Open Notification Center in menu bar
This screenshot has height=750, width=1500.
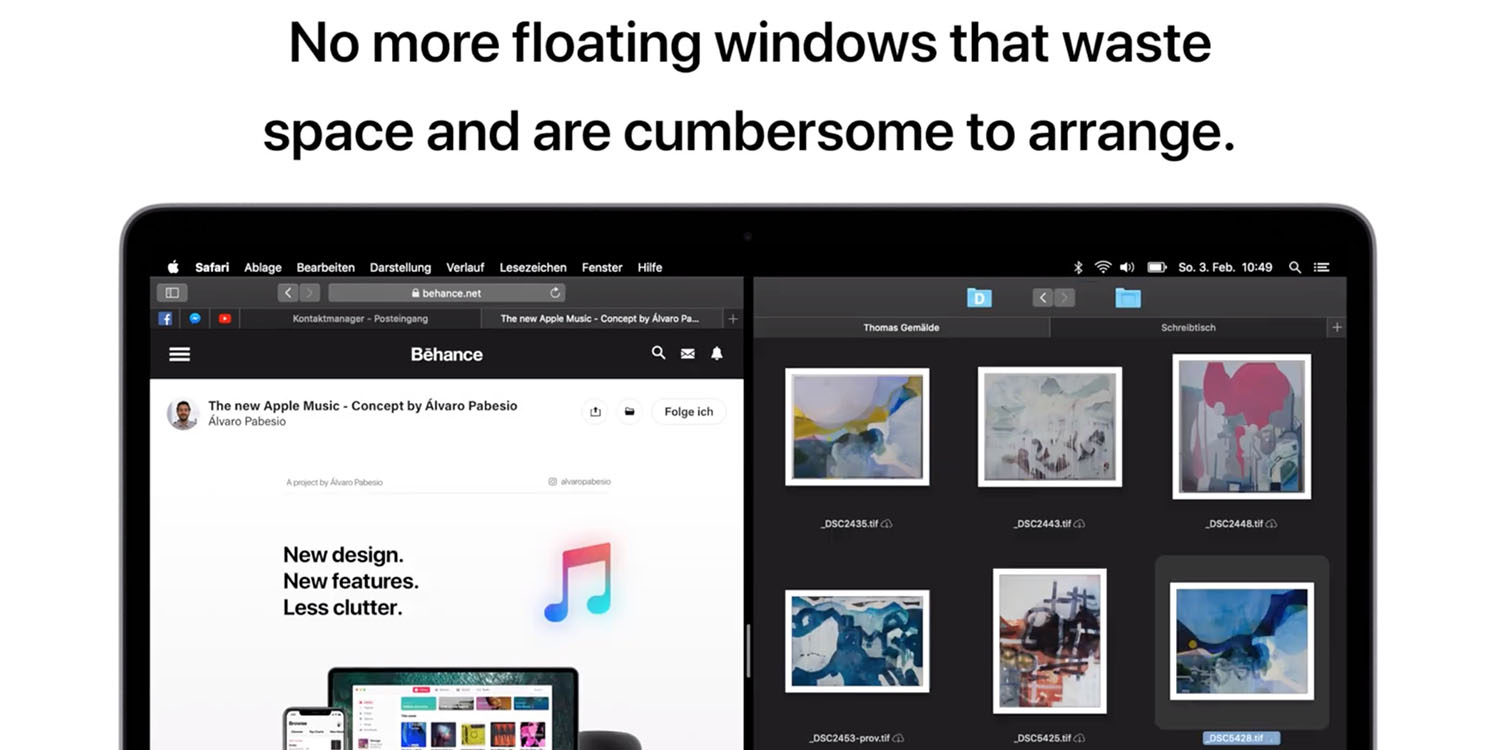coord(1322,268)
